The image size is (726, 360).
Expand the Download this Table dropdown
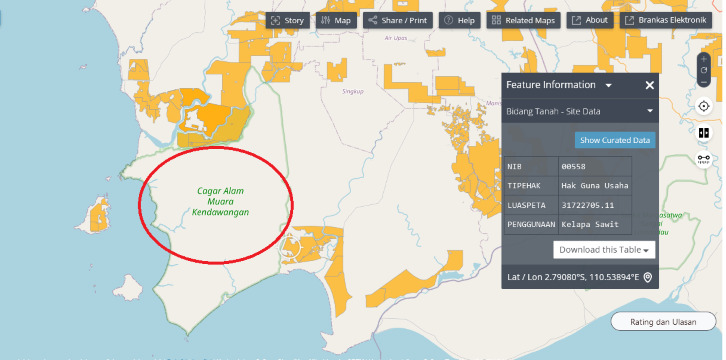coord(604,250)
